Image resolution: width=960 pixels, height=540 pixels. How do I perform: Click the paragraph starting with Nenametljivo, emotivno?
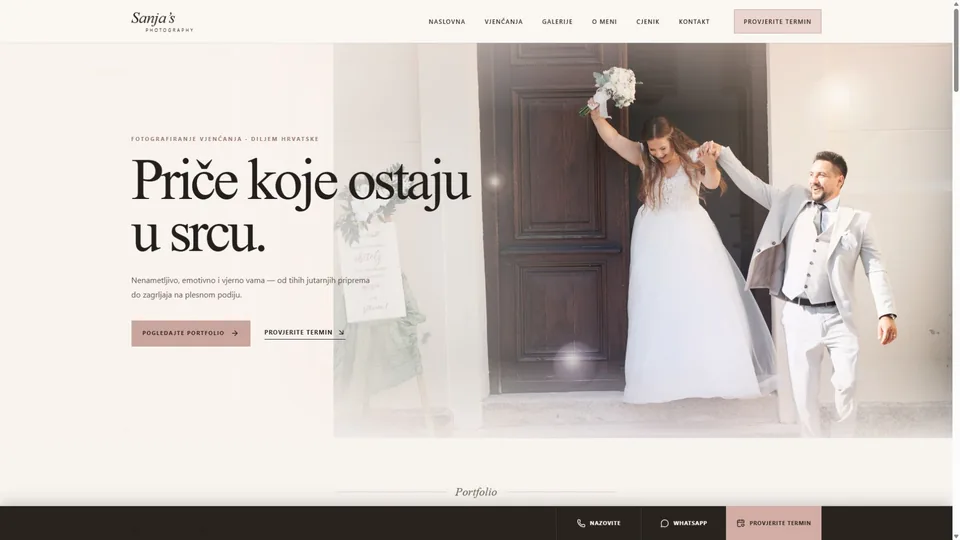(x=250, y=287)
